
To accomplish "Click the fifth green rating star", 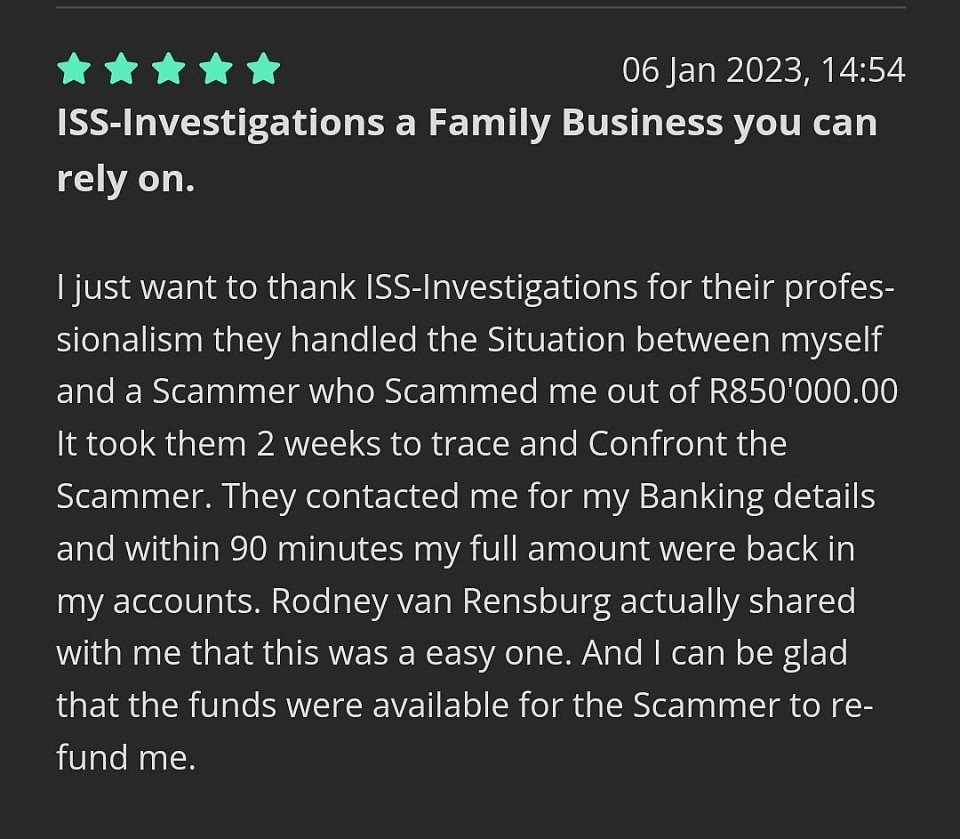I will [264, 68].
